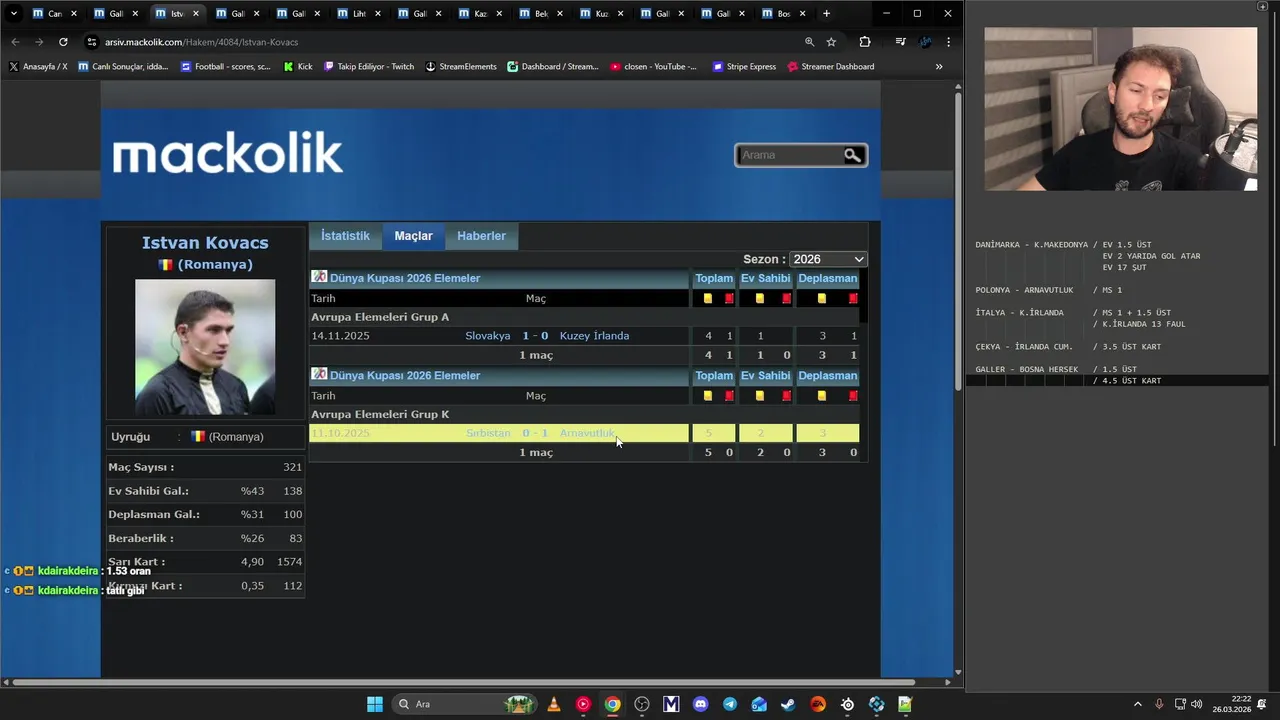Screen dimensions: 1280x720
Task: Open the Kick bookmark
Action: click(x=298, y=67)
